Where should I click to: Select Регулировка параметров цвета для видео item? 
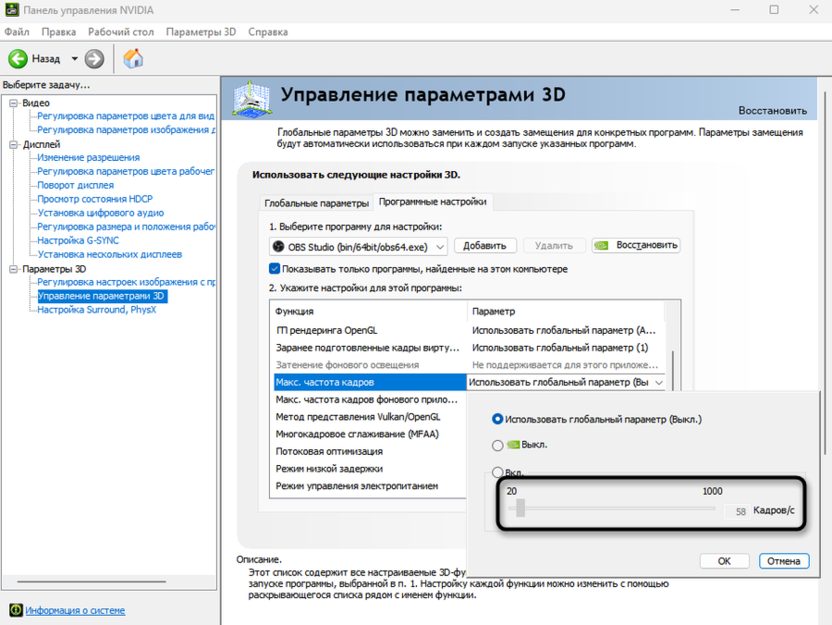tap(126, 116)
